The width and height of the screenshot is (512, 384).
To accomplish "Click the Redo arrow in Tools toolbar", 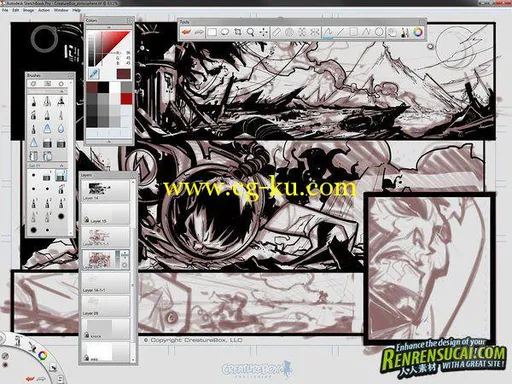I will (x=199, y=32).
